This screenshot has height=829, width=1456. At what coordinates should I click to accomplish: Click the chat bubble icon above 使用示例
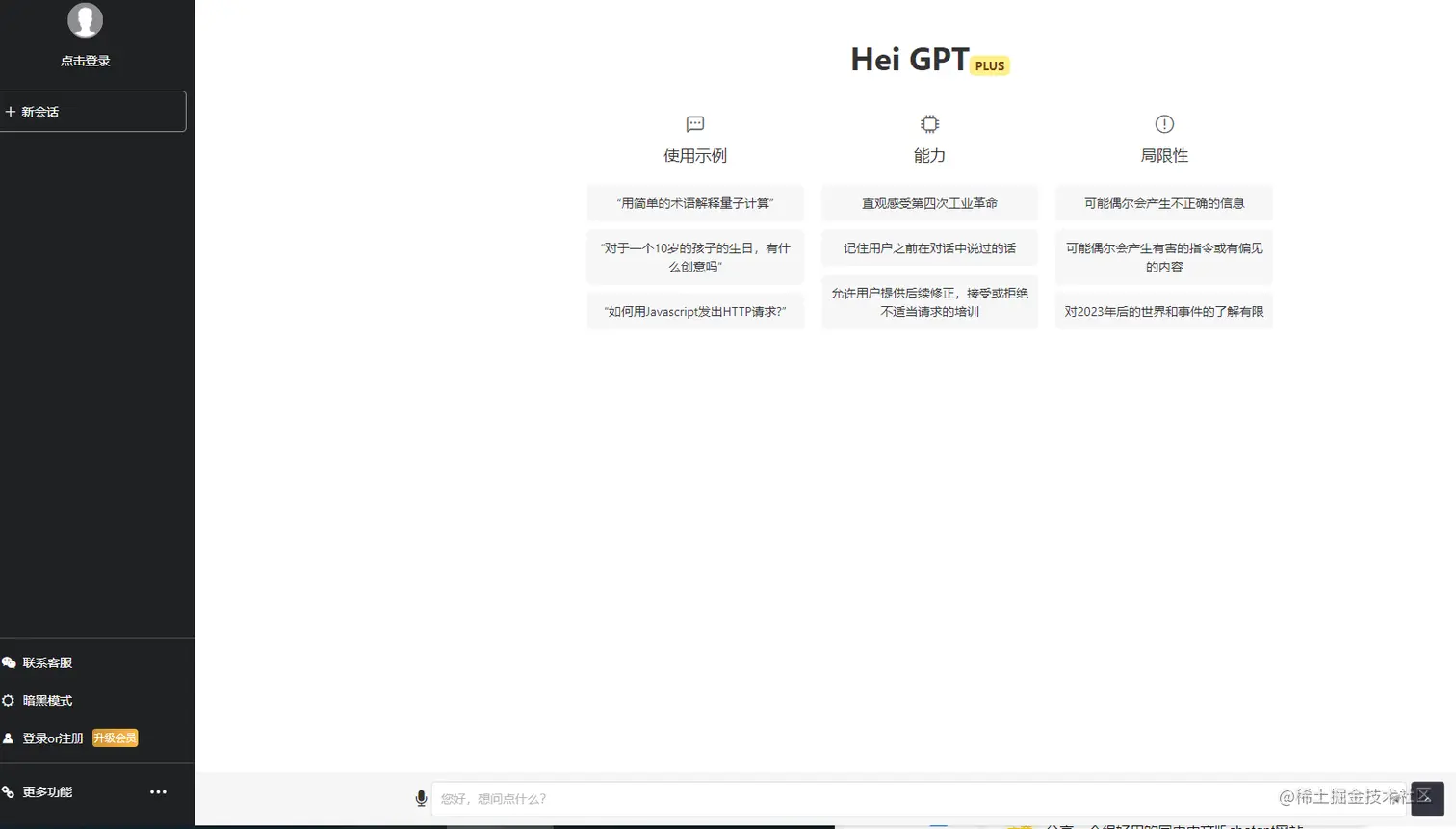(x=695, y=124)
